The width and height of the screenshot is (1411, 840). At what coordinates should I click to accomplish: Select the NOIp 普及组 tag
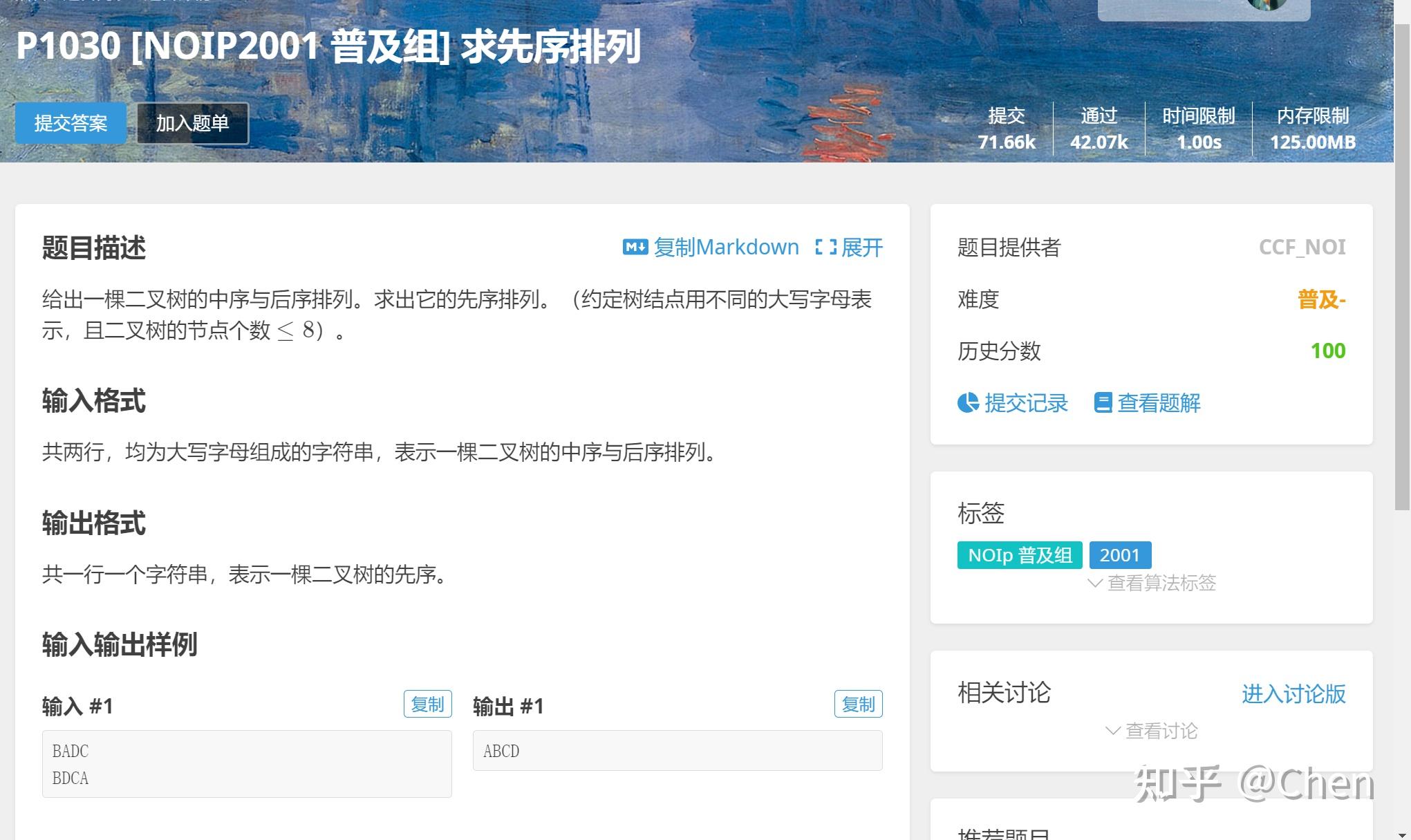tap(1019, 555)
